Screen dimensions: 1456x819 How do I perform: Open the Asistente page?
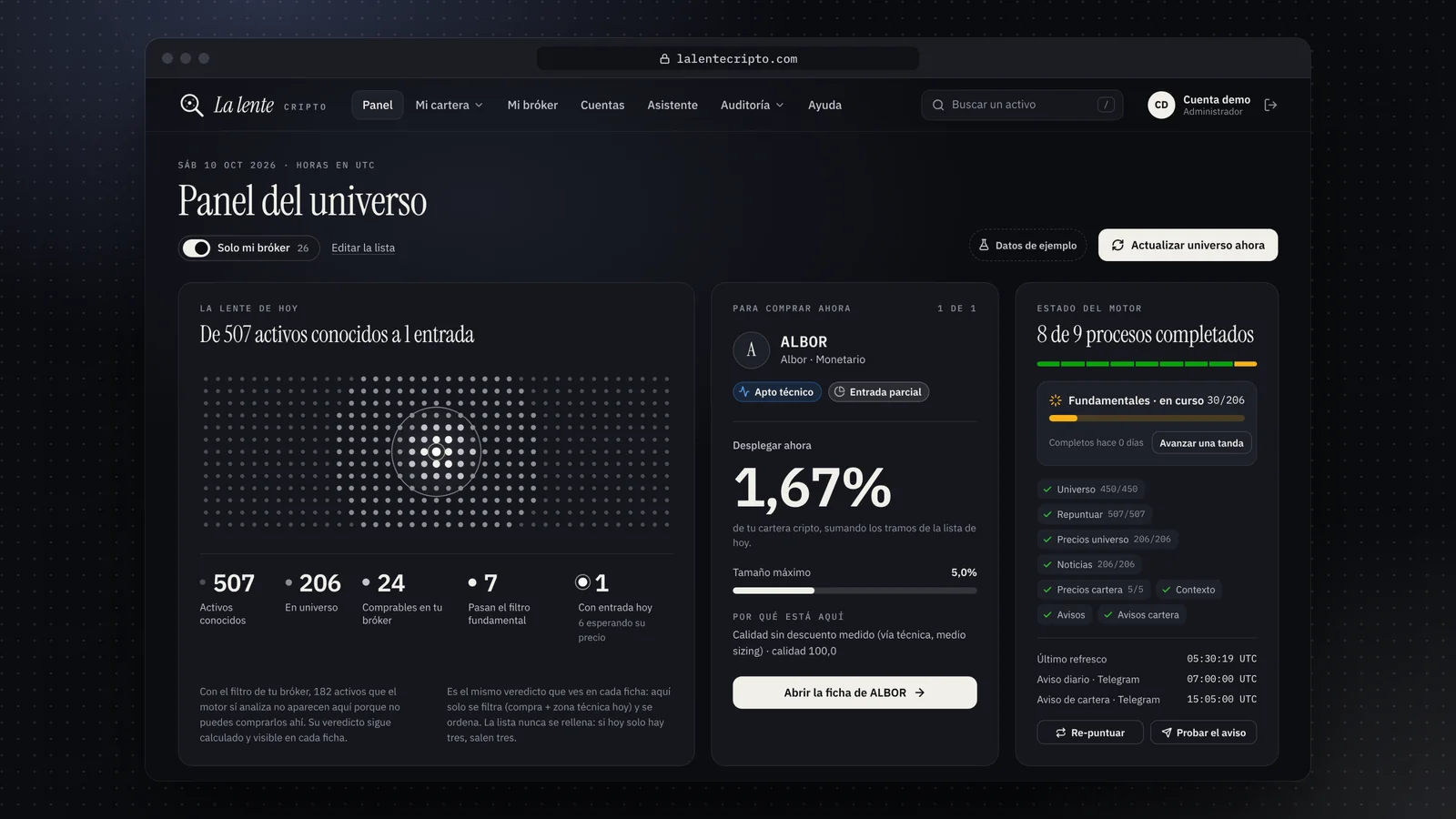tap(672, 106)
